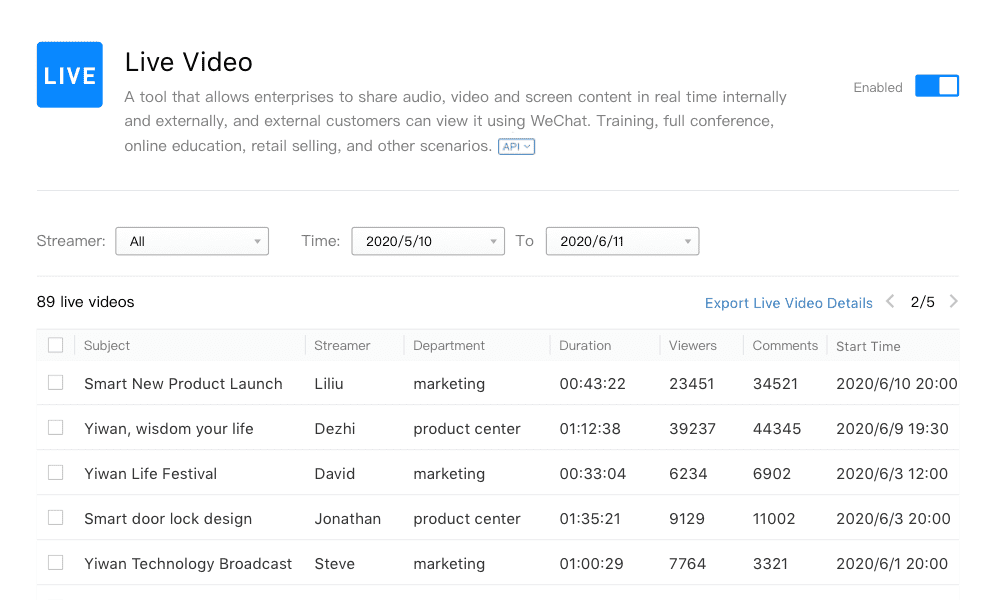Sort by the Viewers column header
The width and height of the screenshot is (999, 600).
[x=693, y=345]
